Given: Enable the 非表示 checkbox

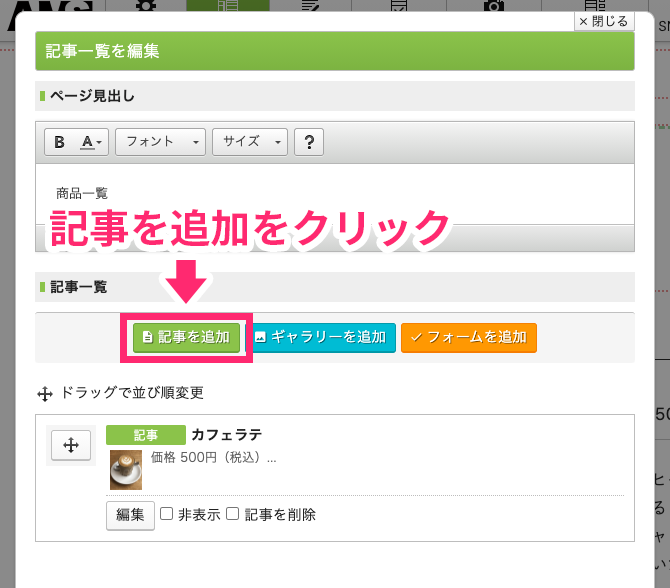Looking at the screenshot, I should (167, 514).
